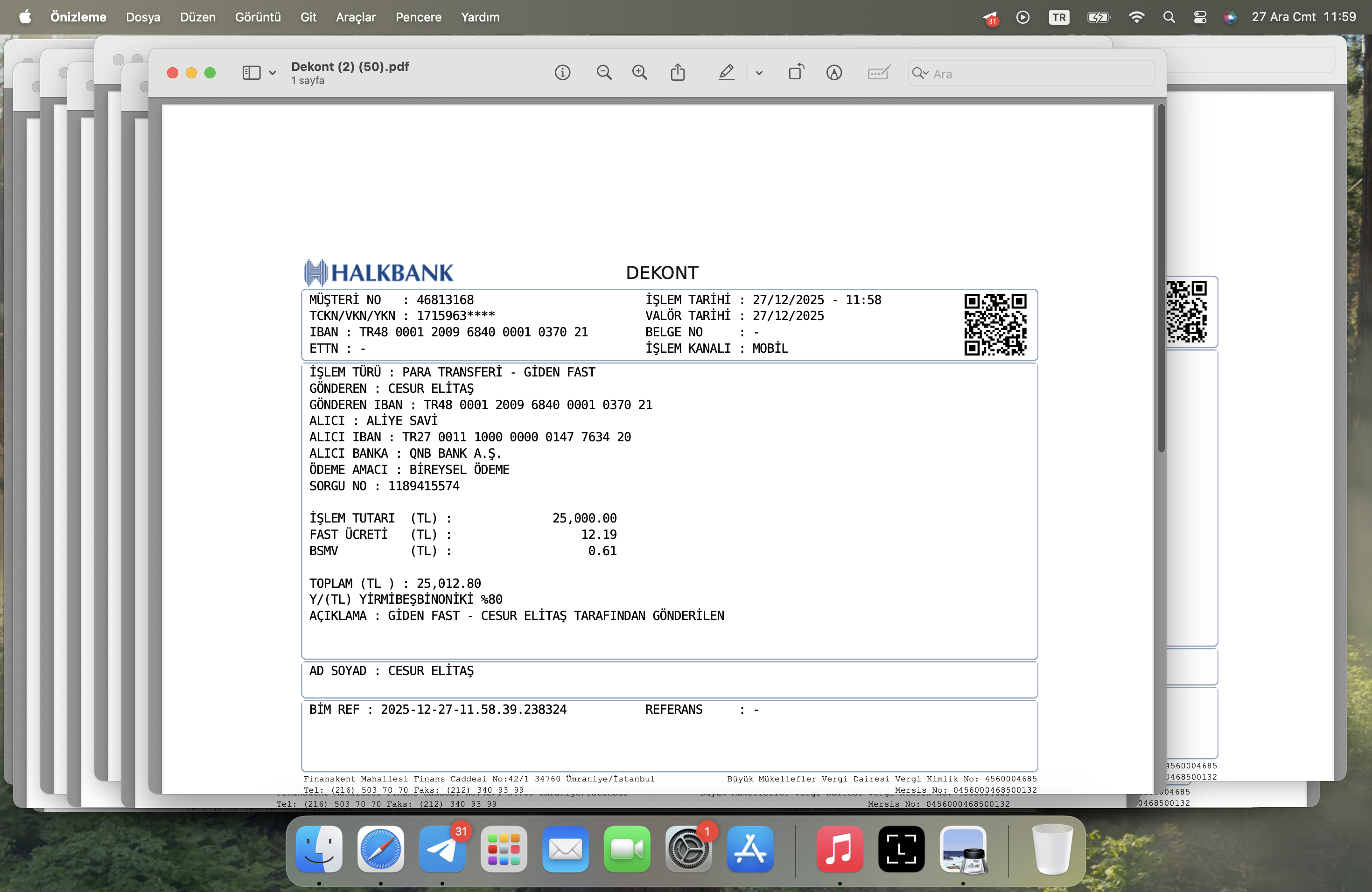Open the Share menu icon
Image resolution: width=1372 pixels, height=892 pixels.
678,72
